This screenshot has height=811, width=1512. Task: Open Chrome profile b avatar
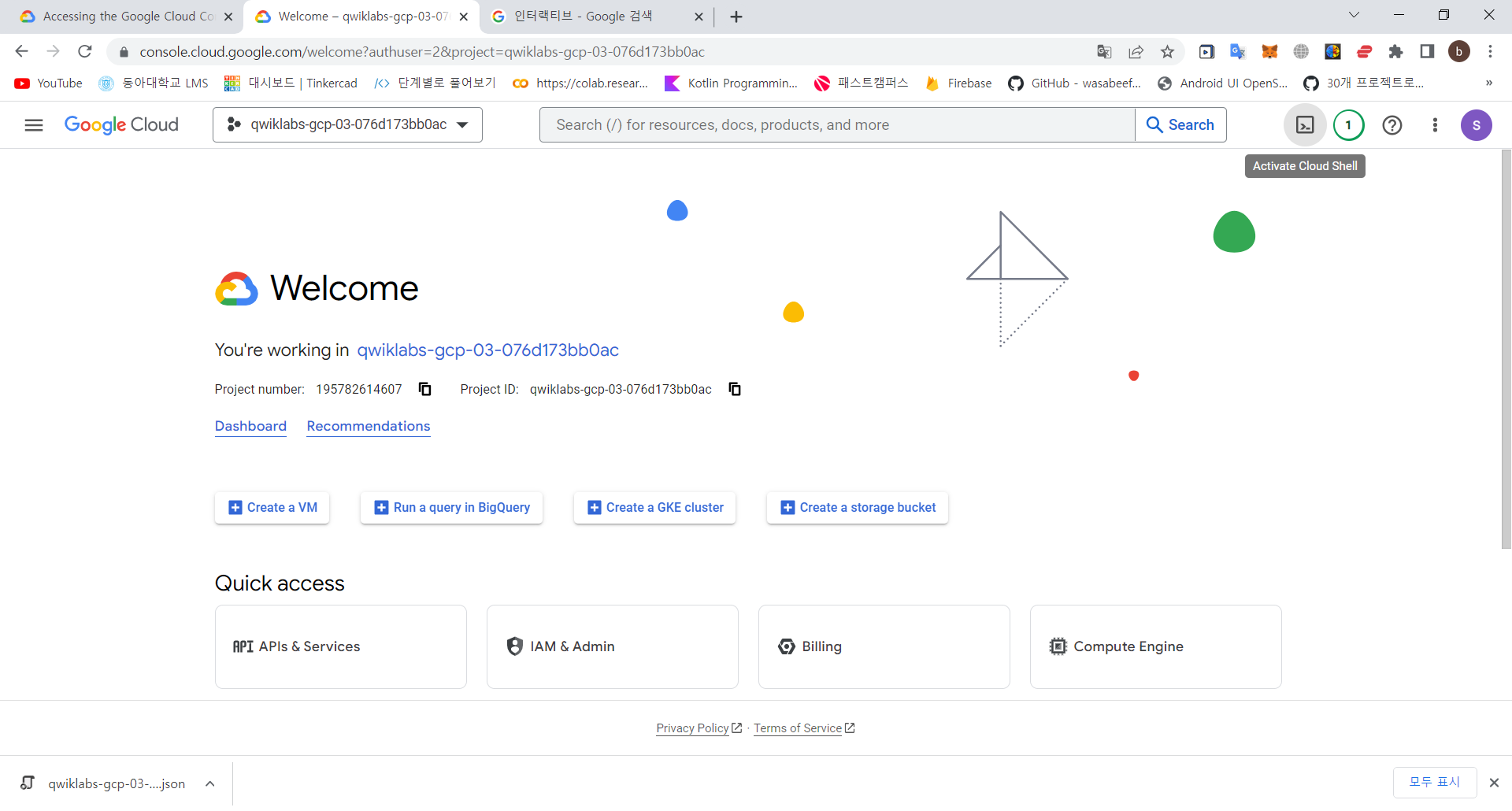(1459, 52)
